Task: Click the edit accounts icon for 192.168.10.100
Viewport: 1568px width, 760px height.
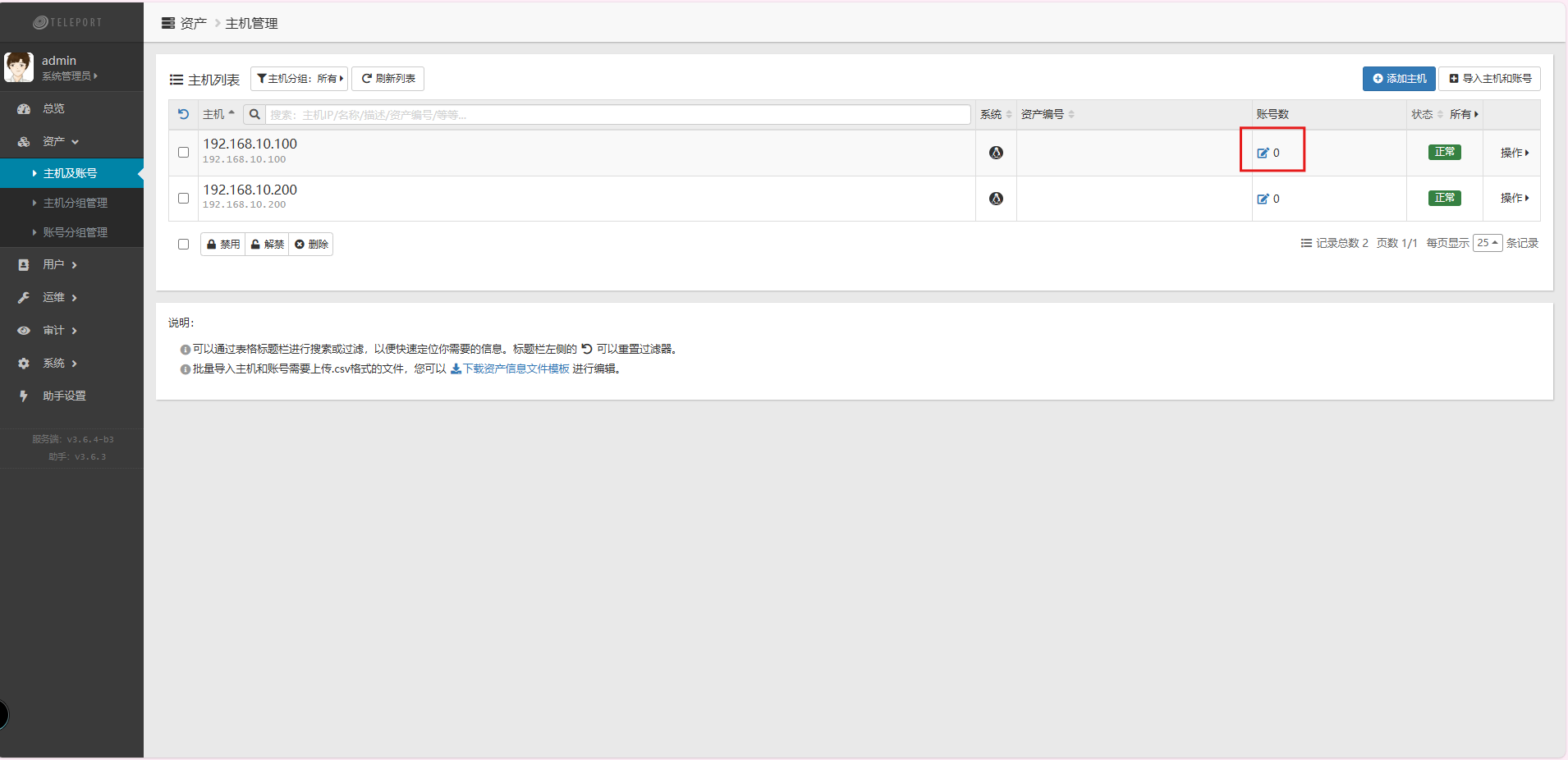Action: point(1263,153)
